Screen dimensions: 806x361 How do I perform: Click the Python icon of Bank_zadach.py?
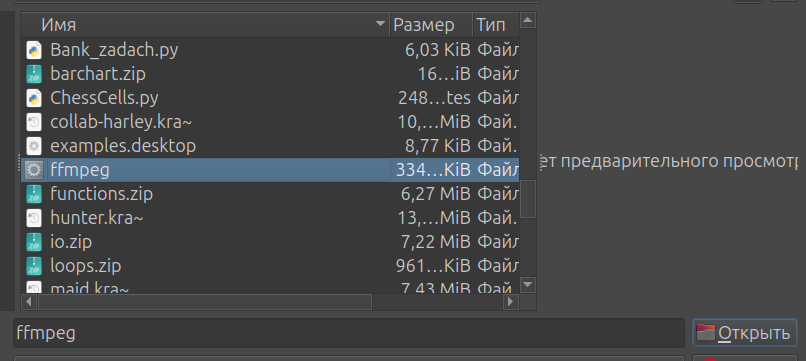34,50
